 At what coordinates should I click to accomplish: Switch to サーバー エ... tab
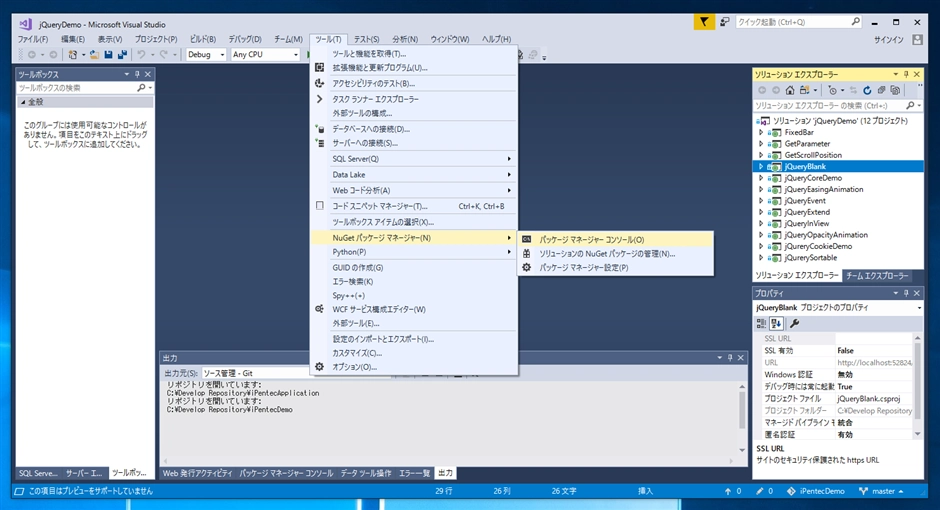[84, 473]
